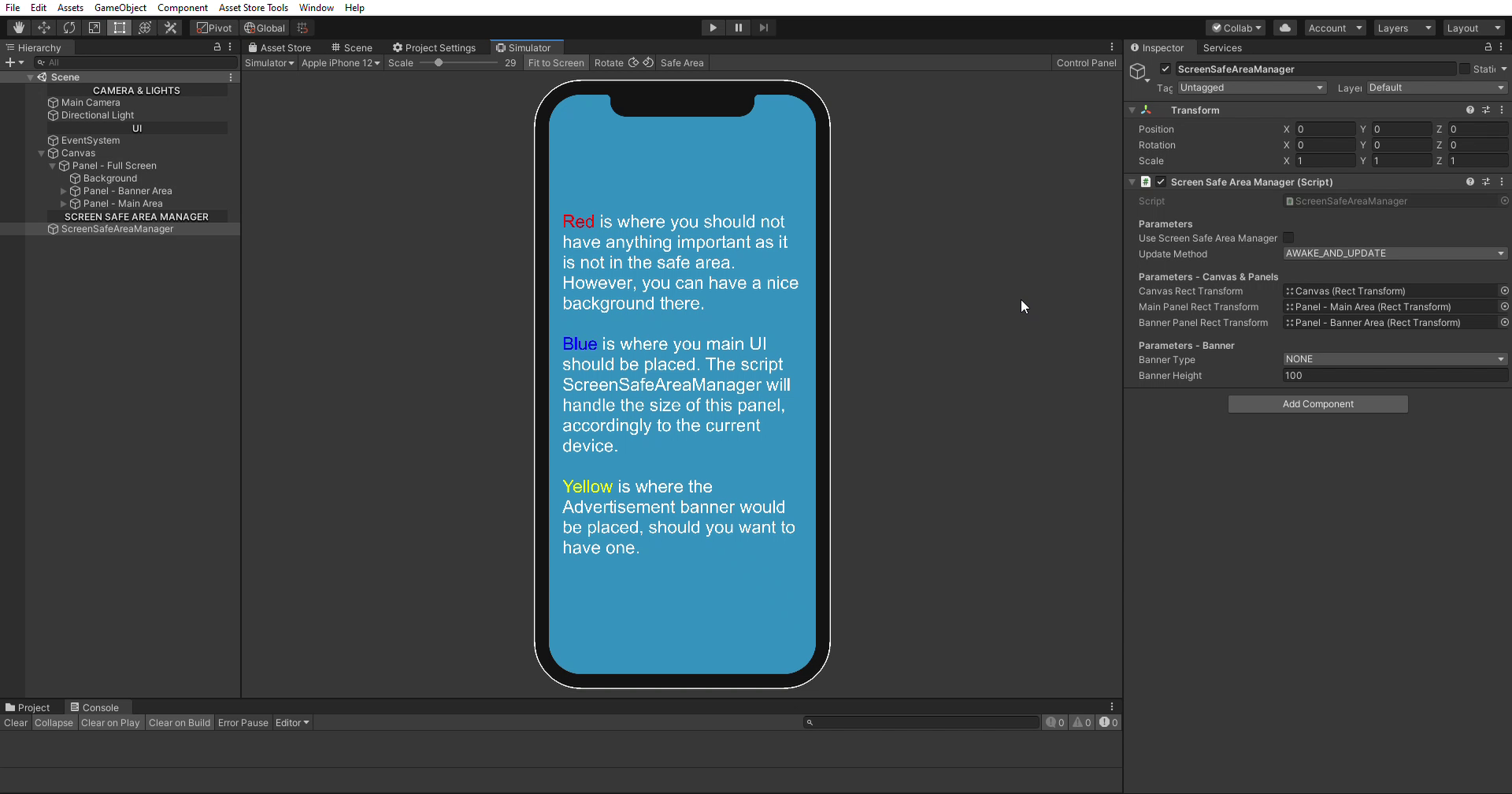Start Play mode
Screen dimensions: 1512x794
tap(713, 28)
